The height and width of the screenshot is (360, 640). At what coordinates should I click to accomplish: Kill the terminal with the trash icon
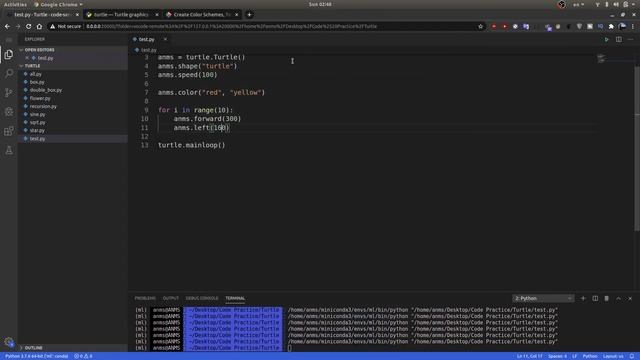pos(607,298)
